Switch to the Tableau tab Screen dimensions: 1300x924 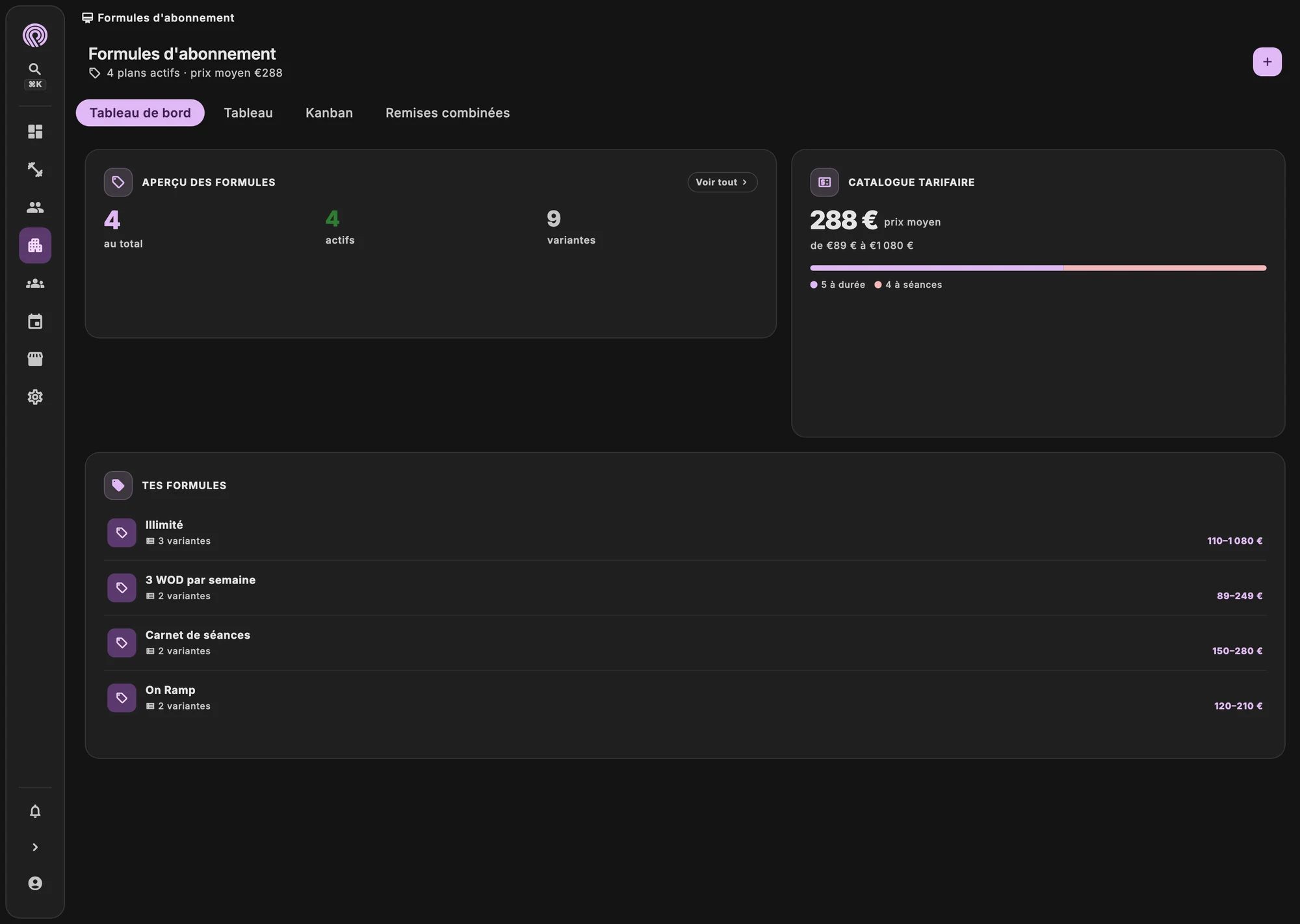point(248,113)
